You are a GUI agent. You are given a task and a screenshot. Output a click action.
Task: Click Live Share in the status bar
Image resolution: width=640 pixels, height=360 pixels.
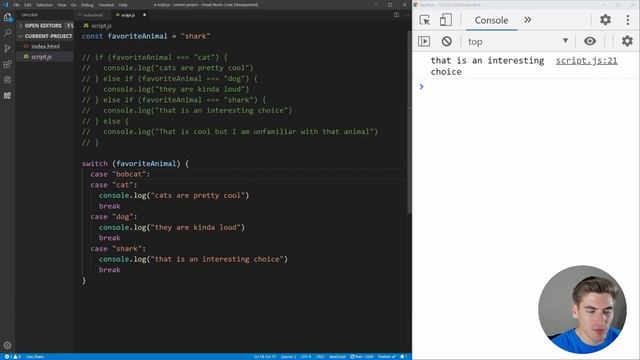click(35, 357)
